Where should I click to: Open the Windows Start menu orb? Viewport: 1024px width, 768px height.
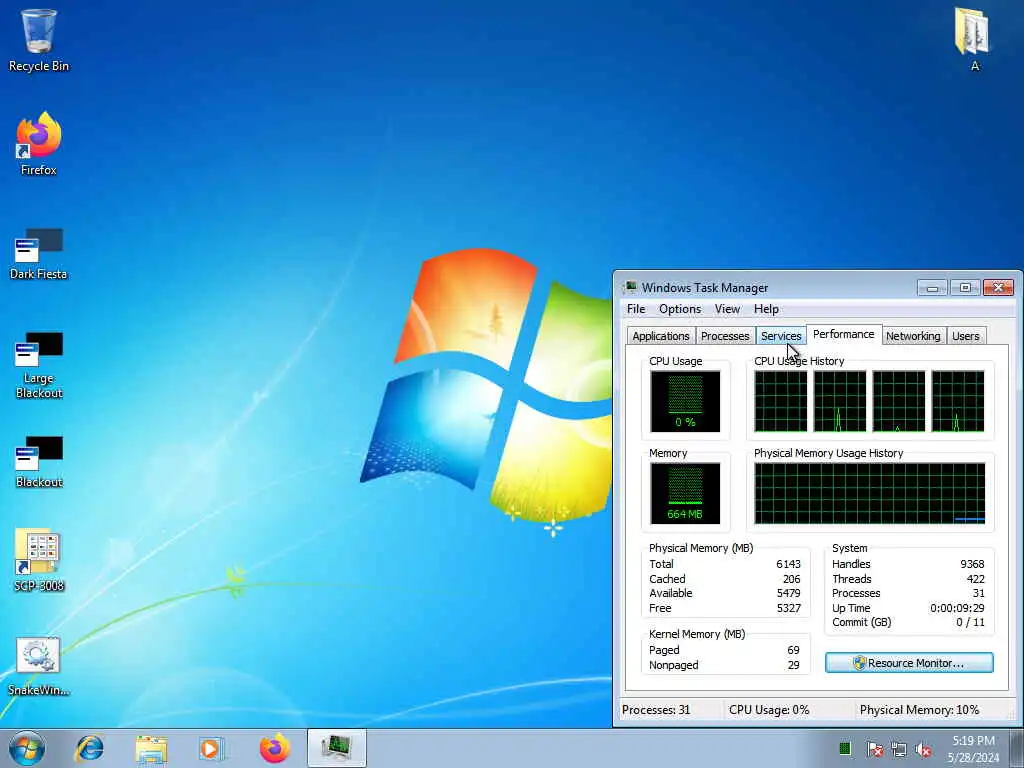(27, 748)
